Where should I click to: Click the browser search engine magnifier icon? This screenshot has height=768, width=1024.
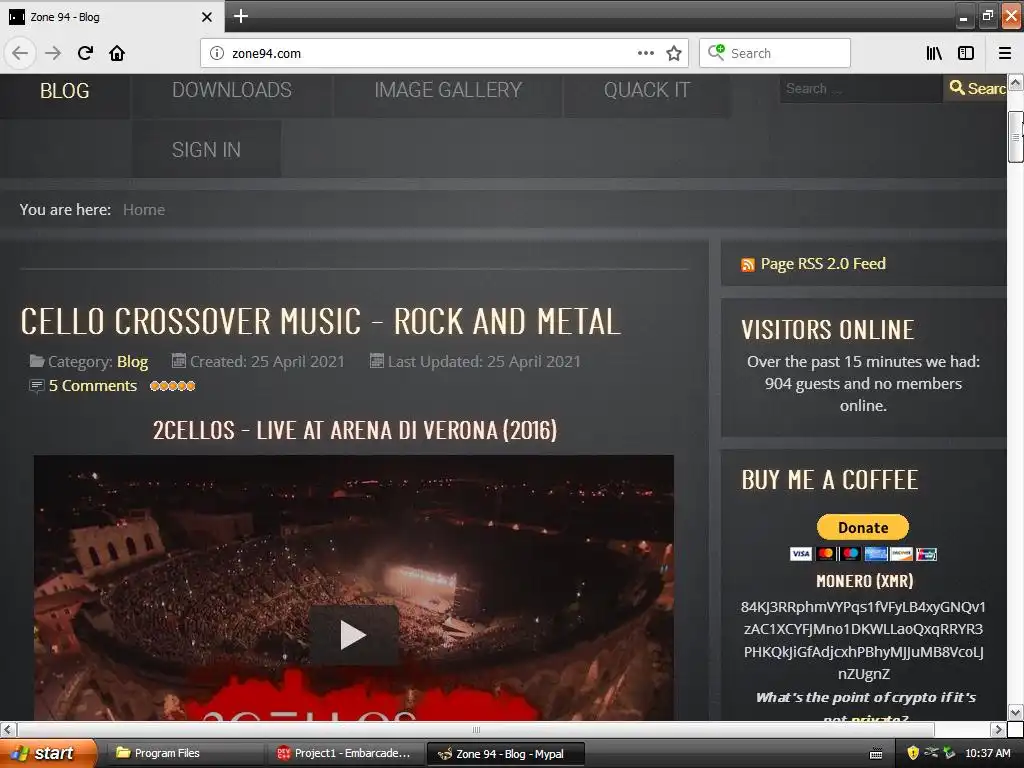(716, 52)
